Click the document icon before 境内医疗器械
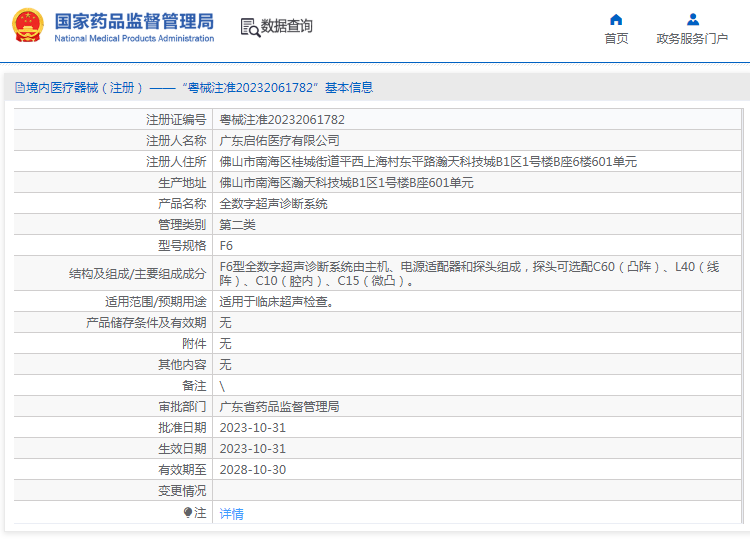The width and height of the screenshot is (750, 540). click(x=20, y=88)
